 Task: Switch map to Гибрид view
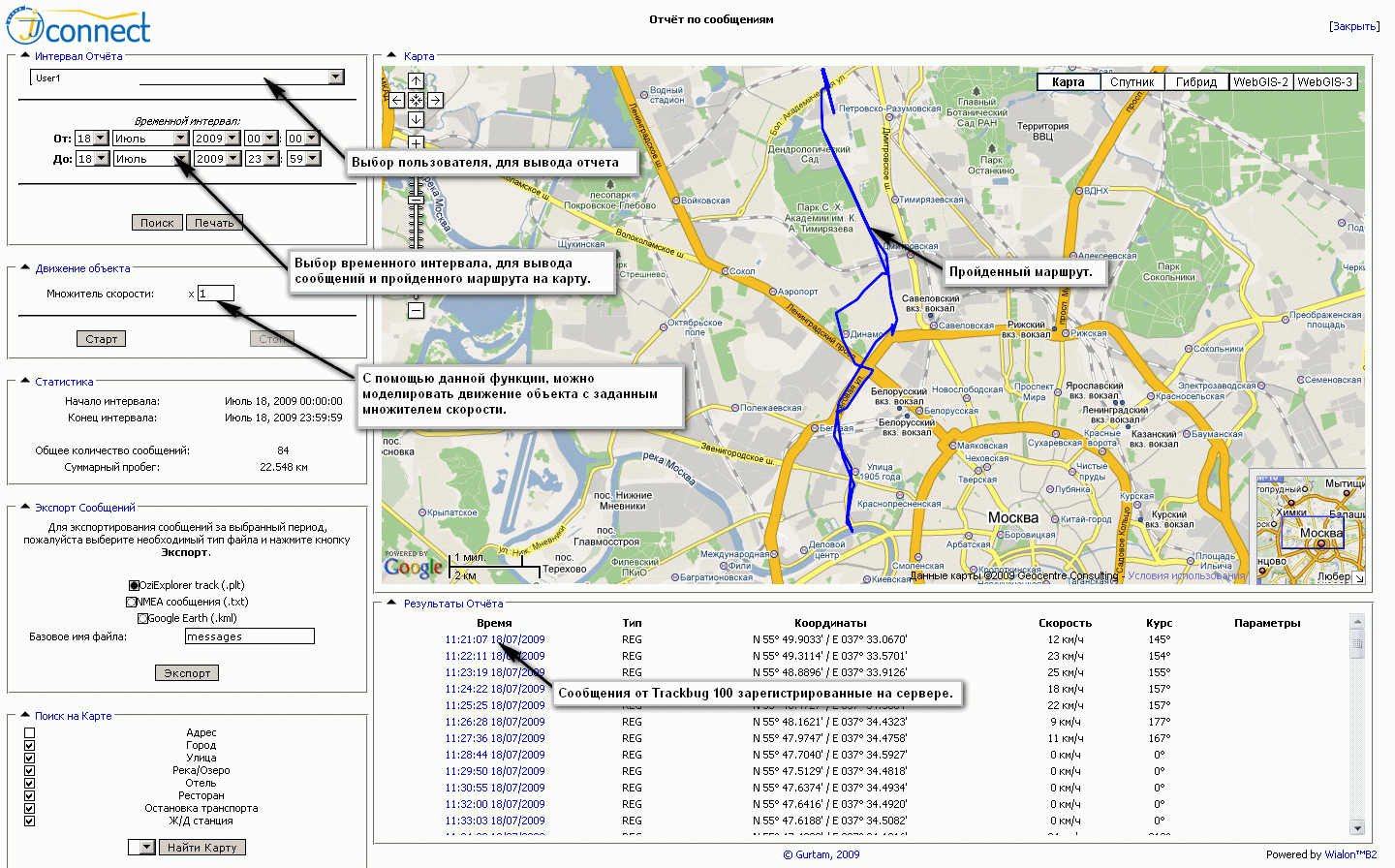pyautogui.click(x=1196, y=82)
